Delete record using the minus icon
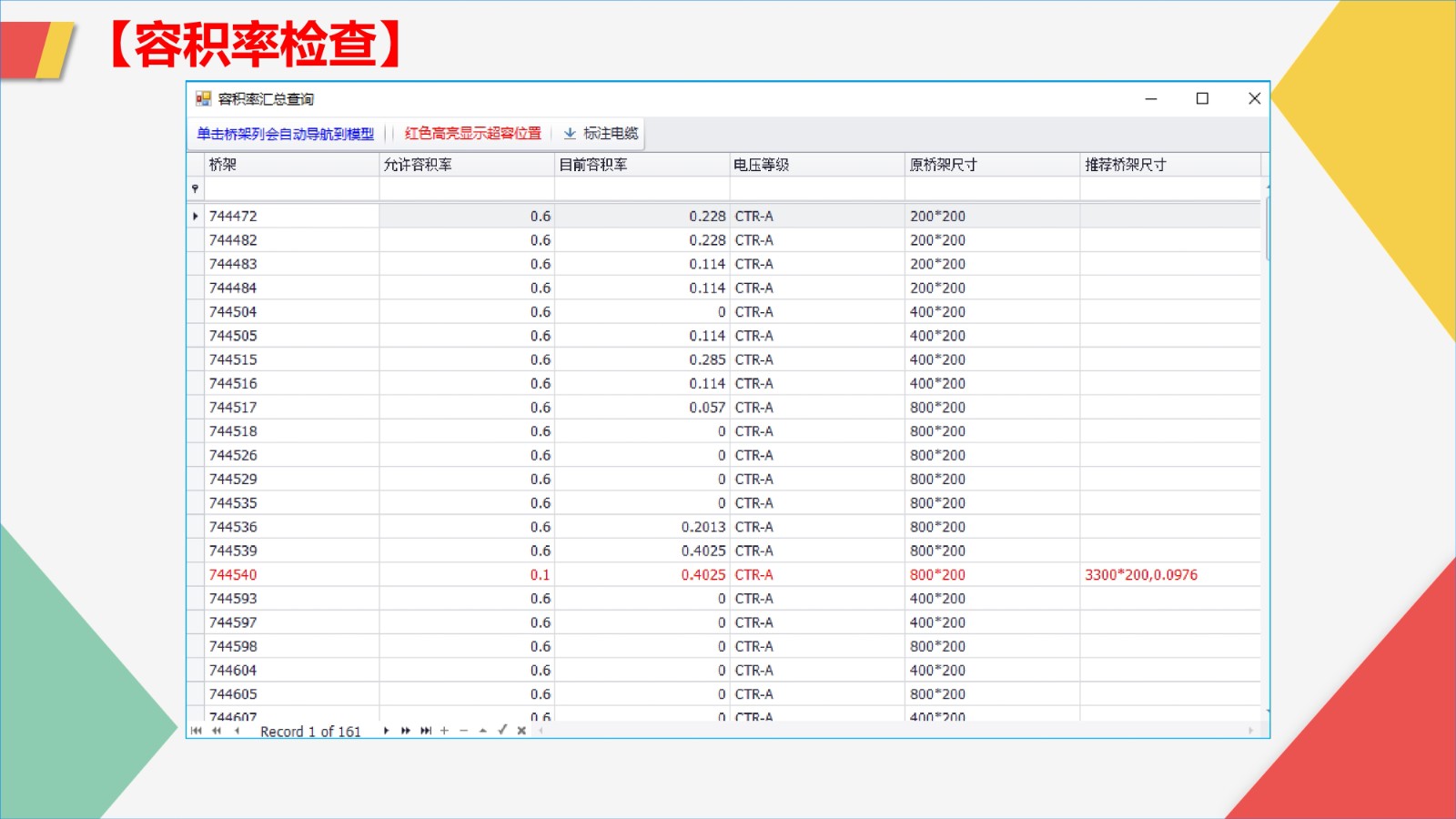This screenshot has width=1456, height=819. coord(463,731)
